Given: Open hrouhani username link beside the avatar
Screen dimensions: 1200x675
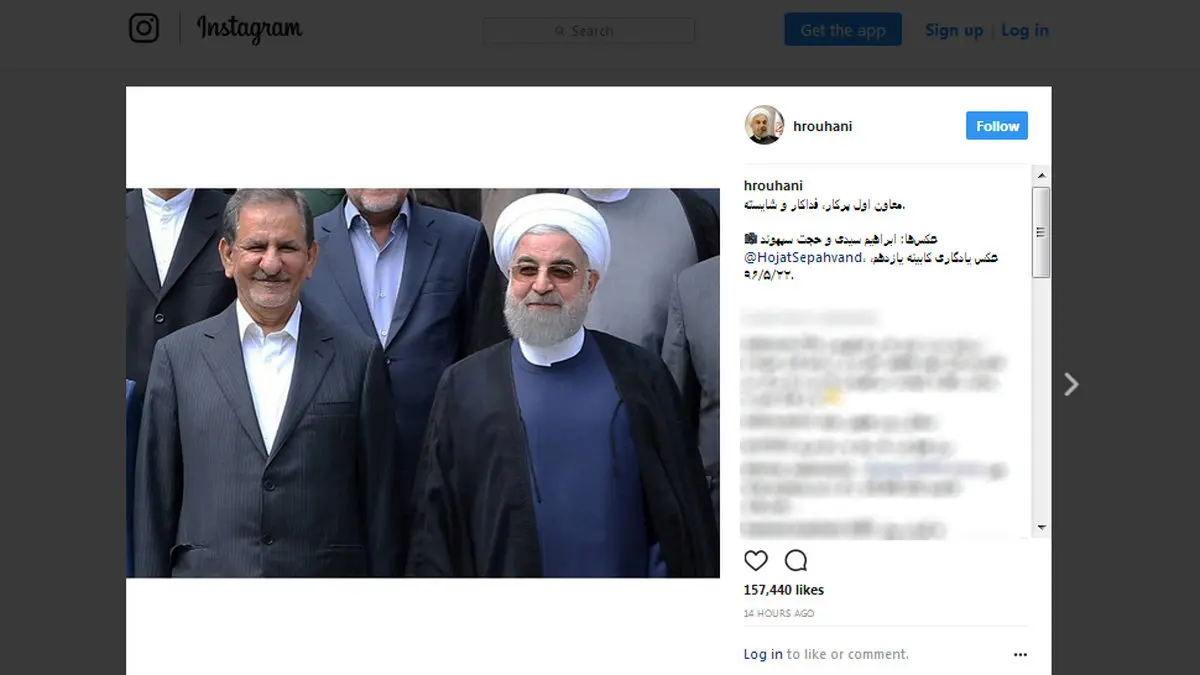Looking at the screenshot, I should [x=822, y=126].
